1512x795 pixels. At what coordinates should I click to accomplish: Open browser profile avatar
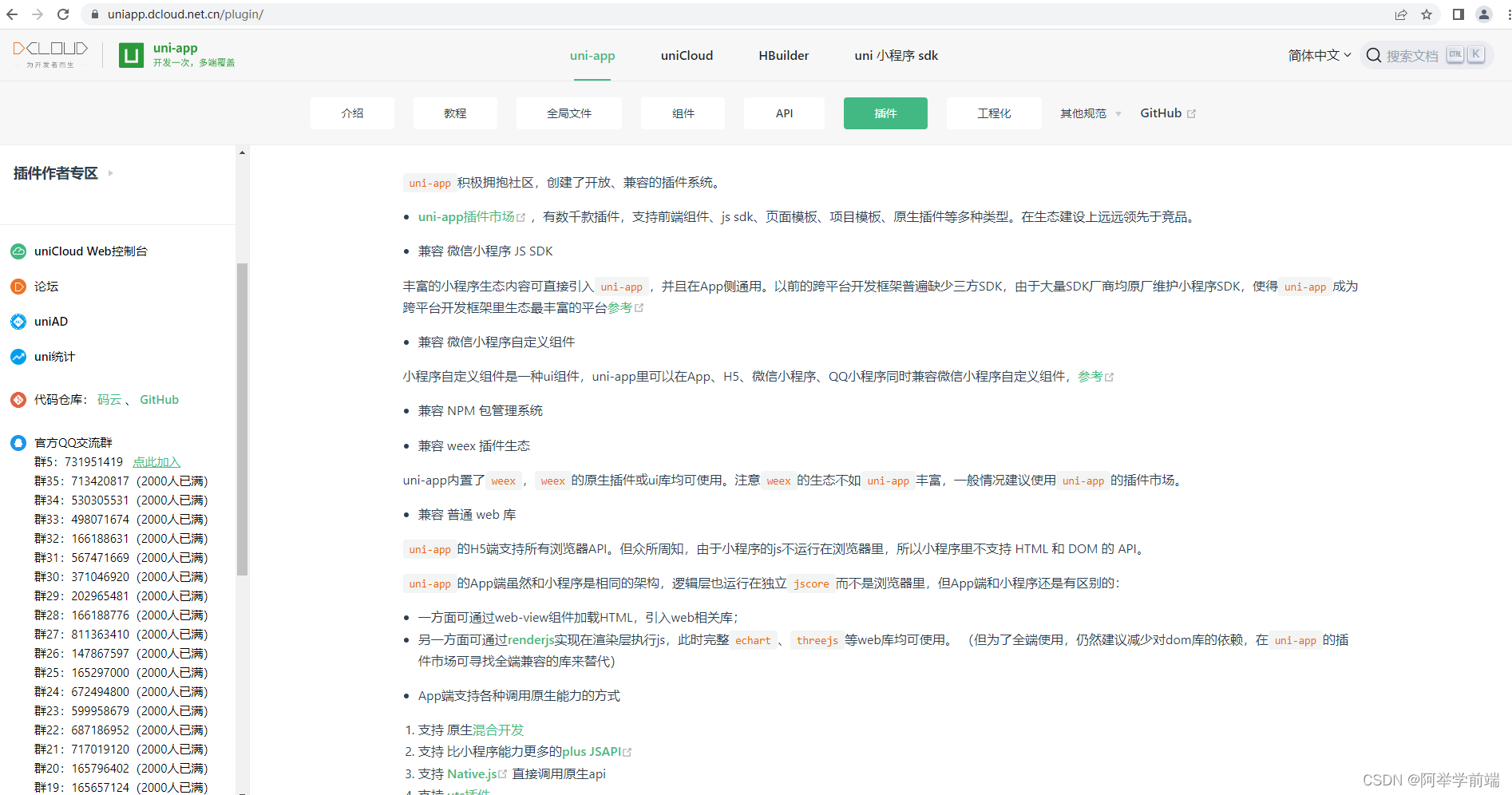[1484, 14]
